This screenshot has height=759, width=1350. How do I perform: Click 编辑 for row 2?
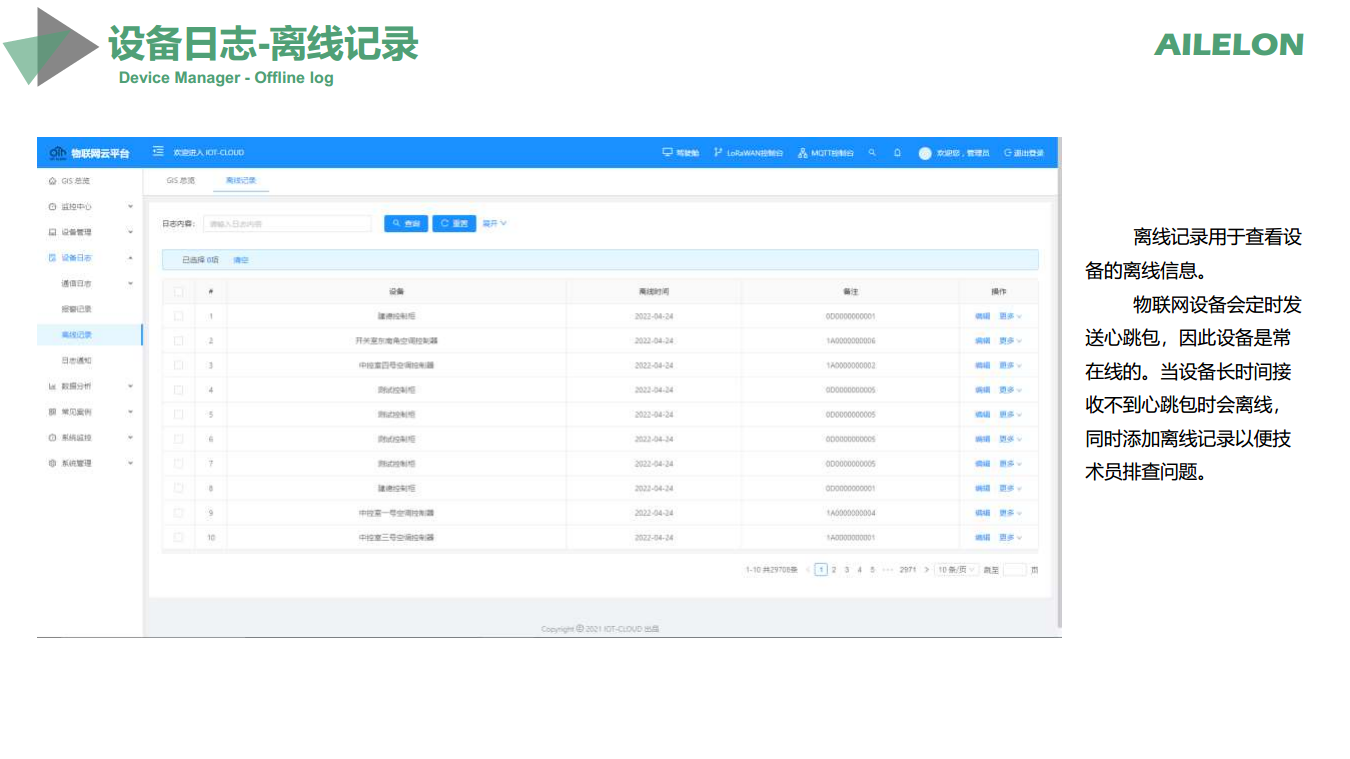coord(983,341)
